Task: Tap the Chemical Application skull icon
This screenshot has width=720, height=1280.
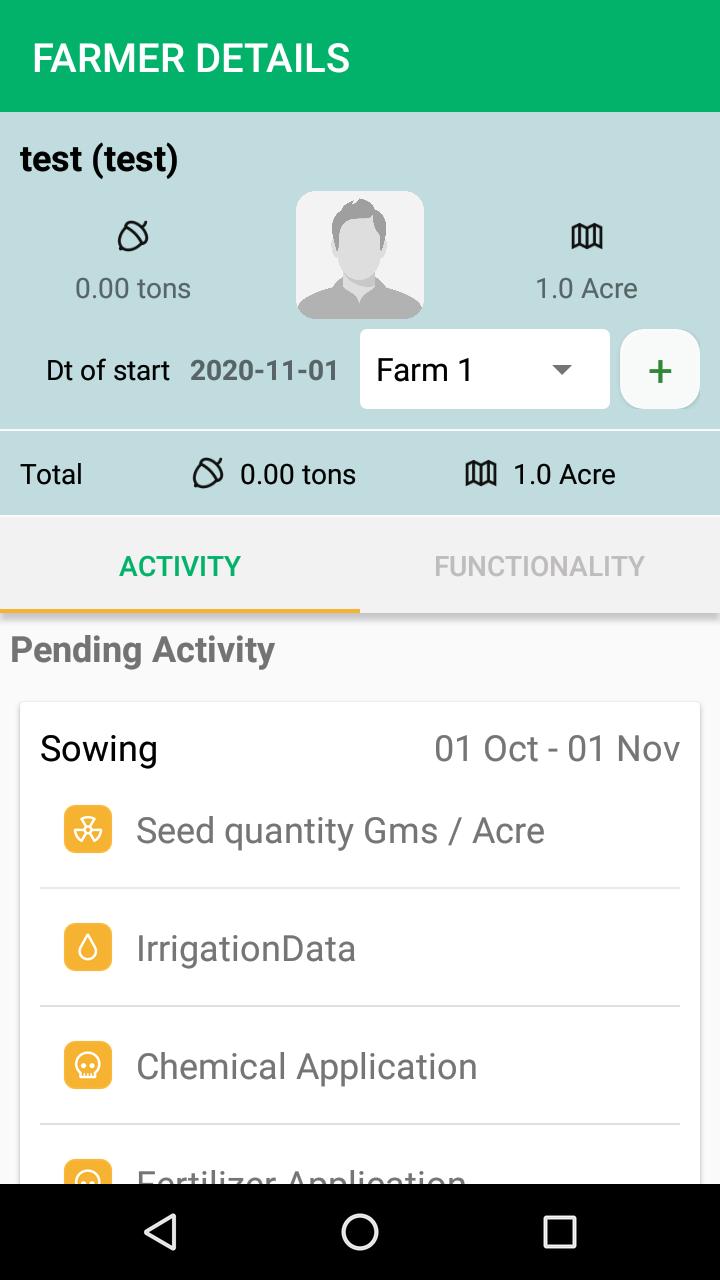Action: [88, 1066]
